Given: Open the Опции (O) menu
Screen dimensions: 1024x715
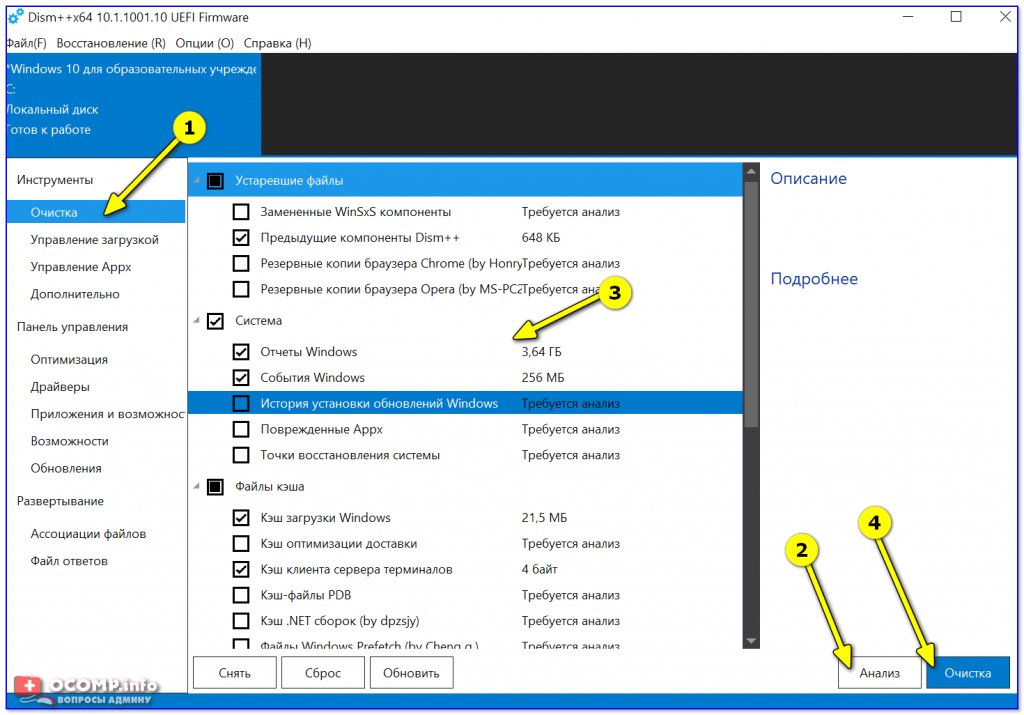Looking at the screenshot, I should coord(204,43).
